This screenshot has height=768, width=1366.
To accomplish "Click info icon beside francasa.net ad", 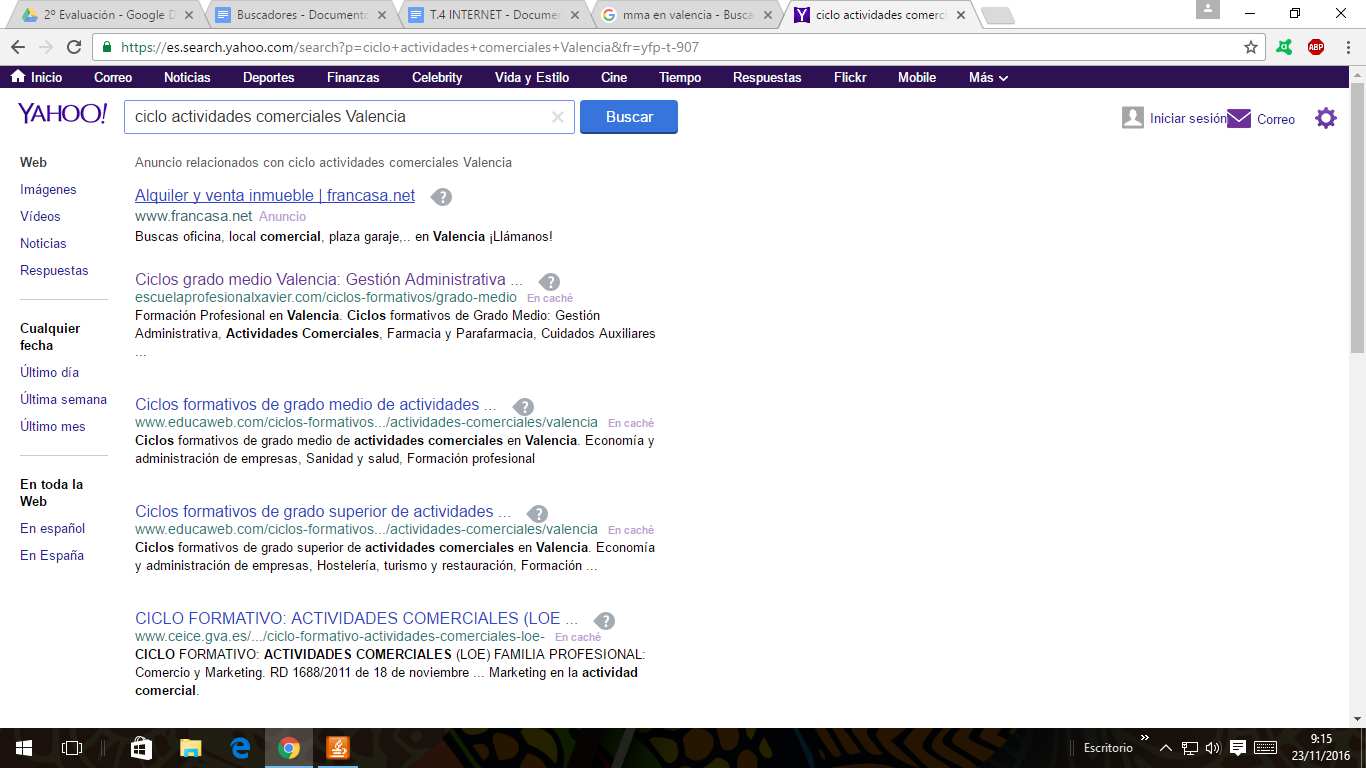I will click(x=441, y=197).
